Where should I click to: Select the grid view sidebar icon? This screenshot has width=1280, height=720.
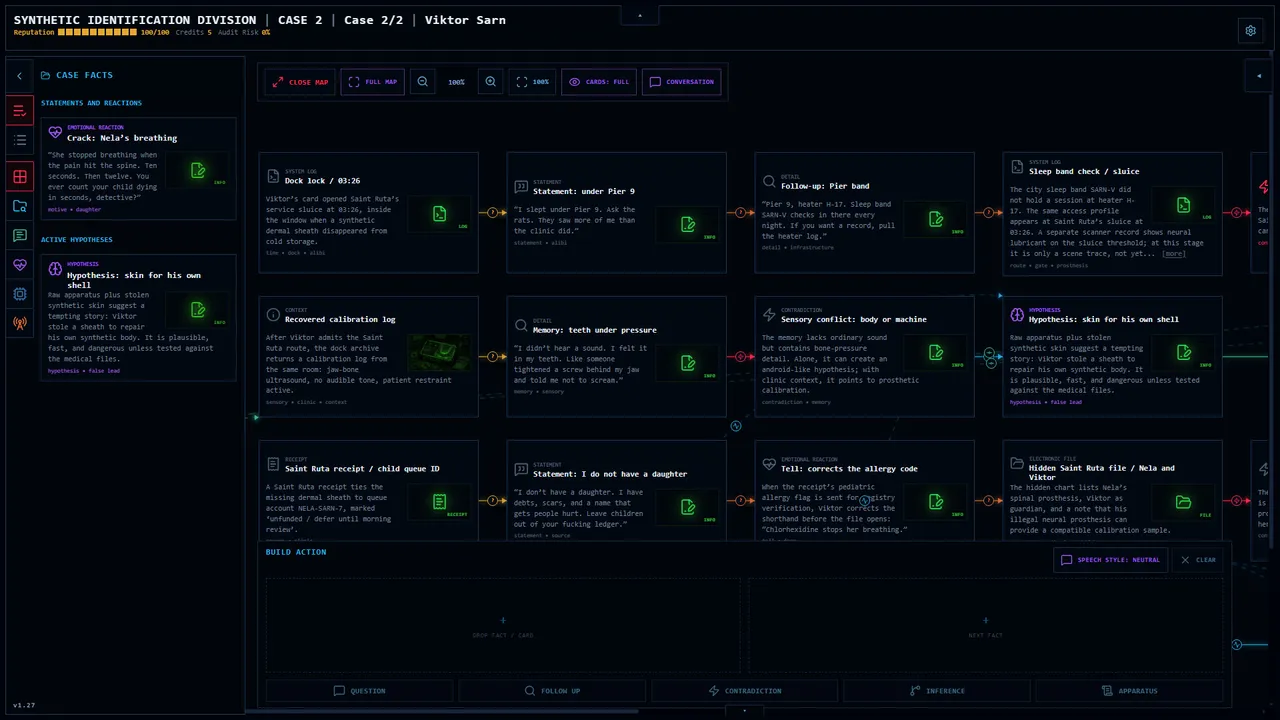(x=20, y=177)
